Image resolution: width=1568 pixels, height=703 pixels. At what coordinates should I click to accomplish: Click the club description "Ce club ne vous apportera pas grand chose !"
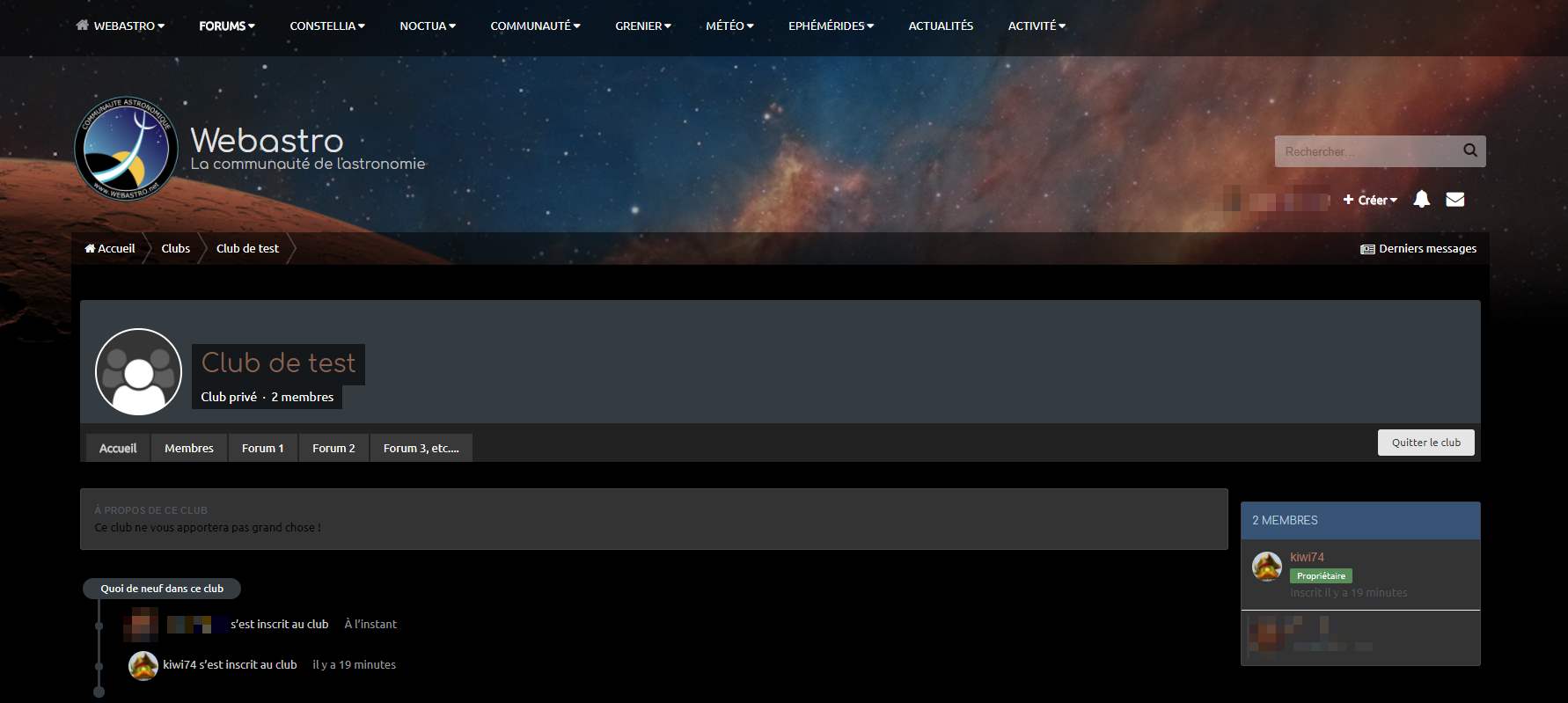[x=208, y=528]
